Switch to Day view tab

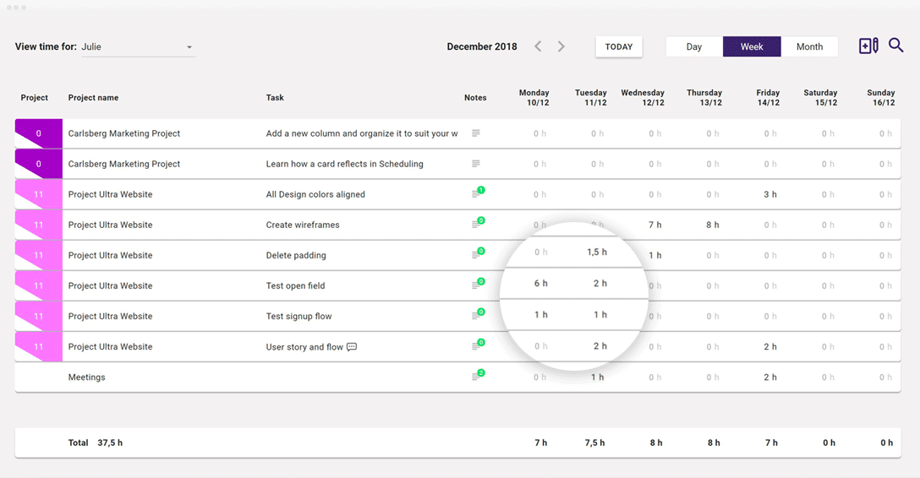point(694,47)
